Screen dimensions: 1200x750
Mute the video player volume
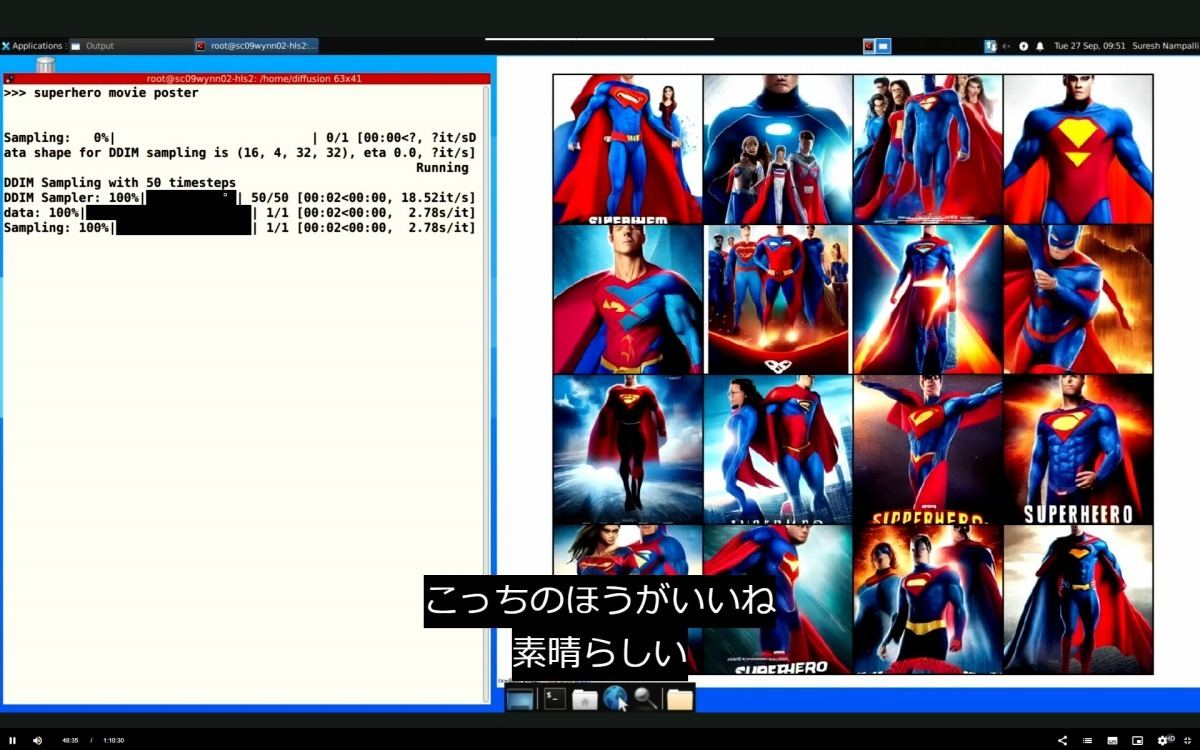[37, 740]
